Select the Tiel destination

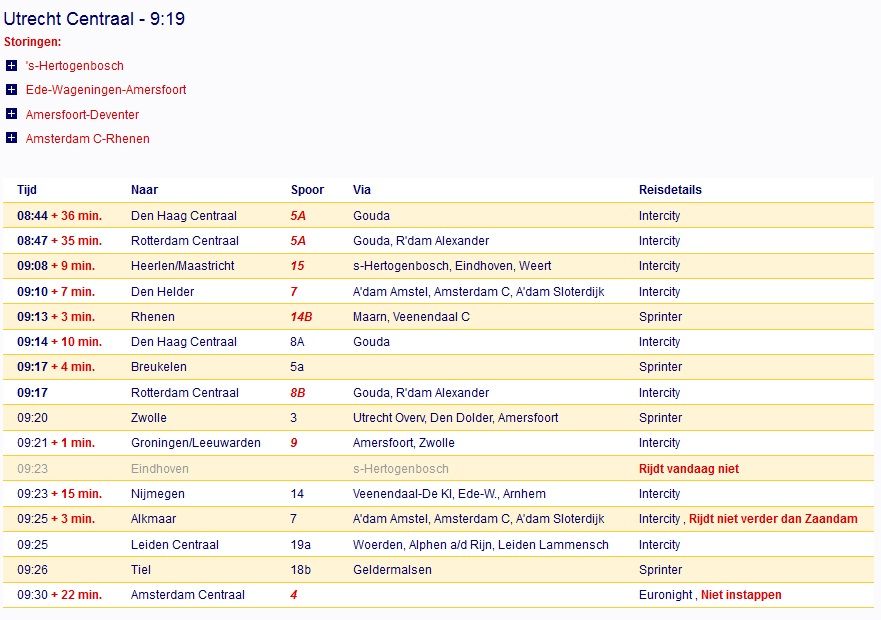pyautogui.click(x=141, y=570)
